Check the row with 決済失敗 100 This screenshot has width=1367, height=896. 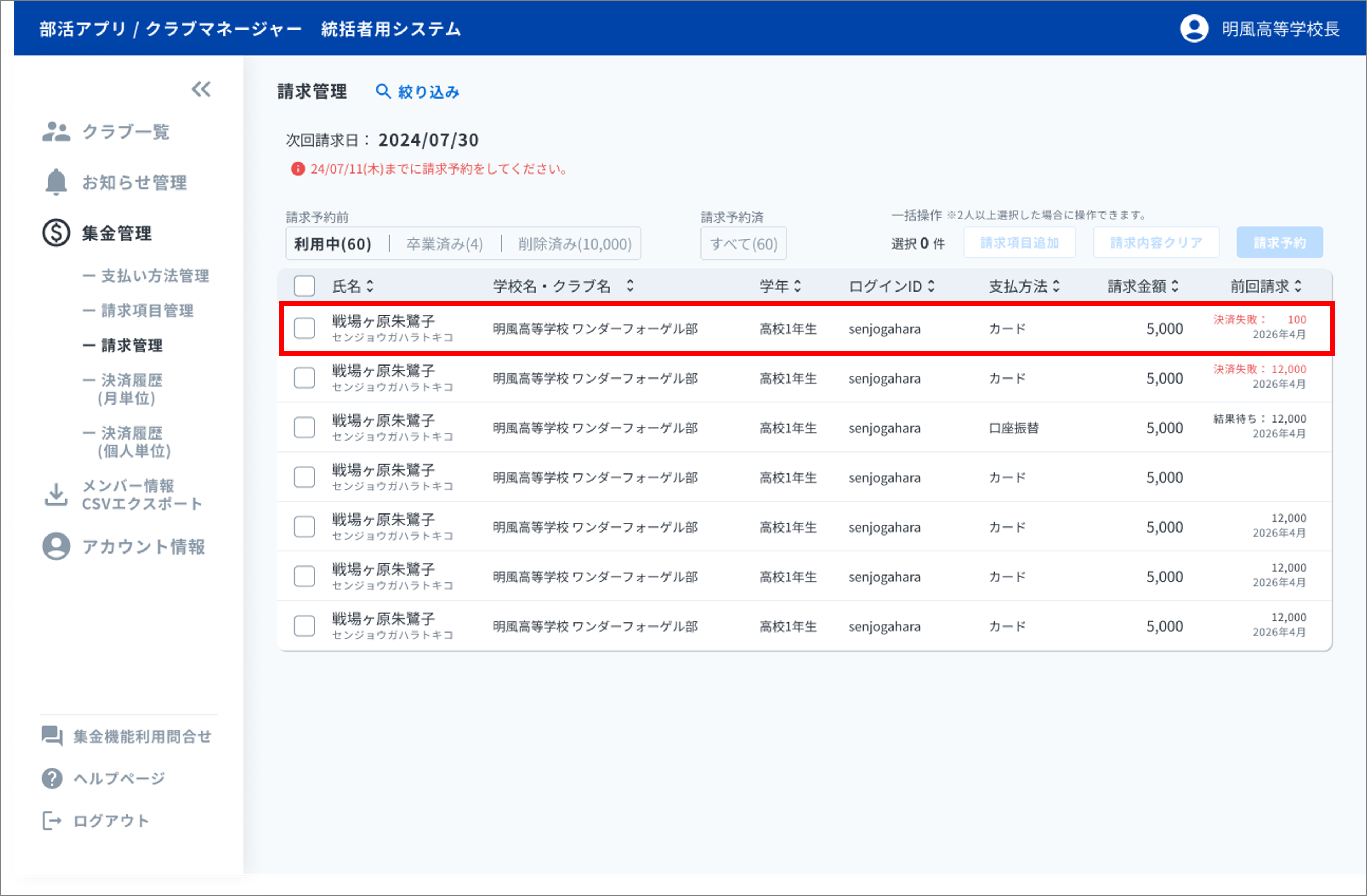[305, 328]
